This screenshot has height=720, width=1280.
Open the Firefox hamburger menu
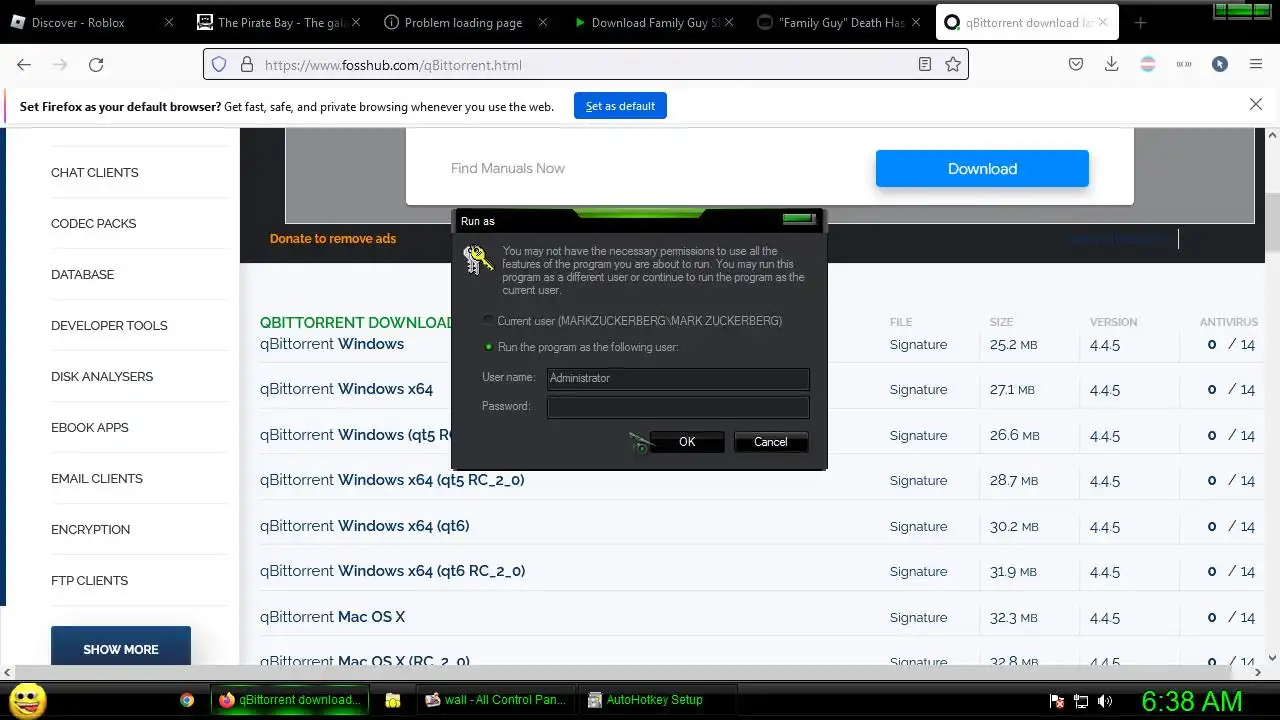(x=1256, y=64)
